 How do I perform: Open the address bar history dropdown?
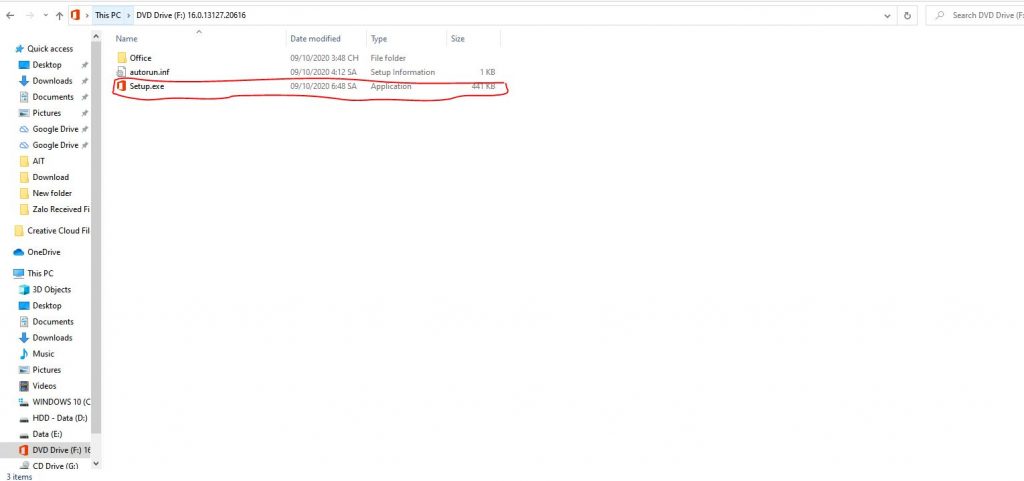point(888,16)
